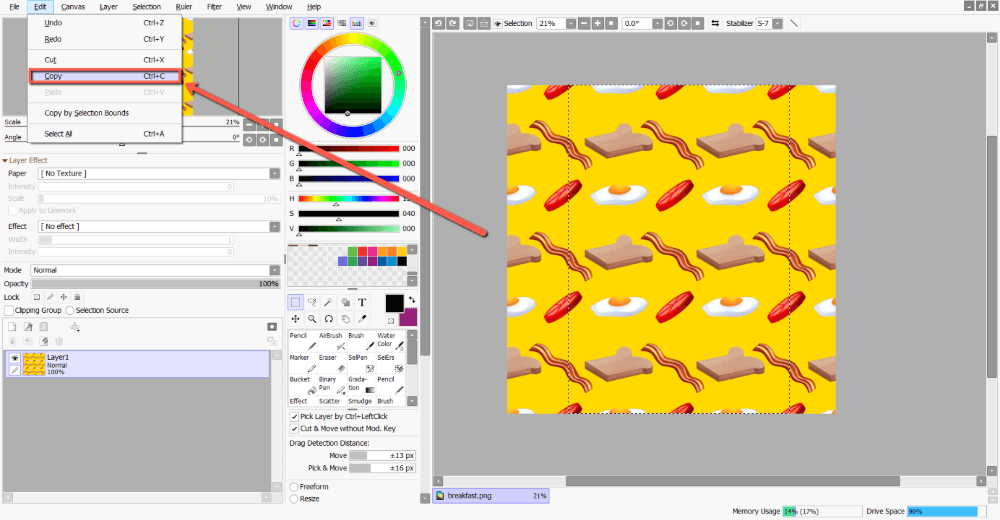Switch to the breakfast.png document tab
This screenshot has width=1000, height=520.
tap(491, 496)
